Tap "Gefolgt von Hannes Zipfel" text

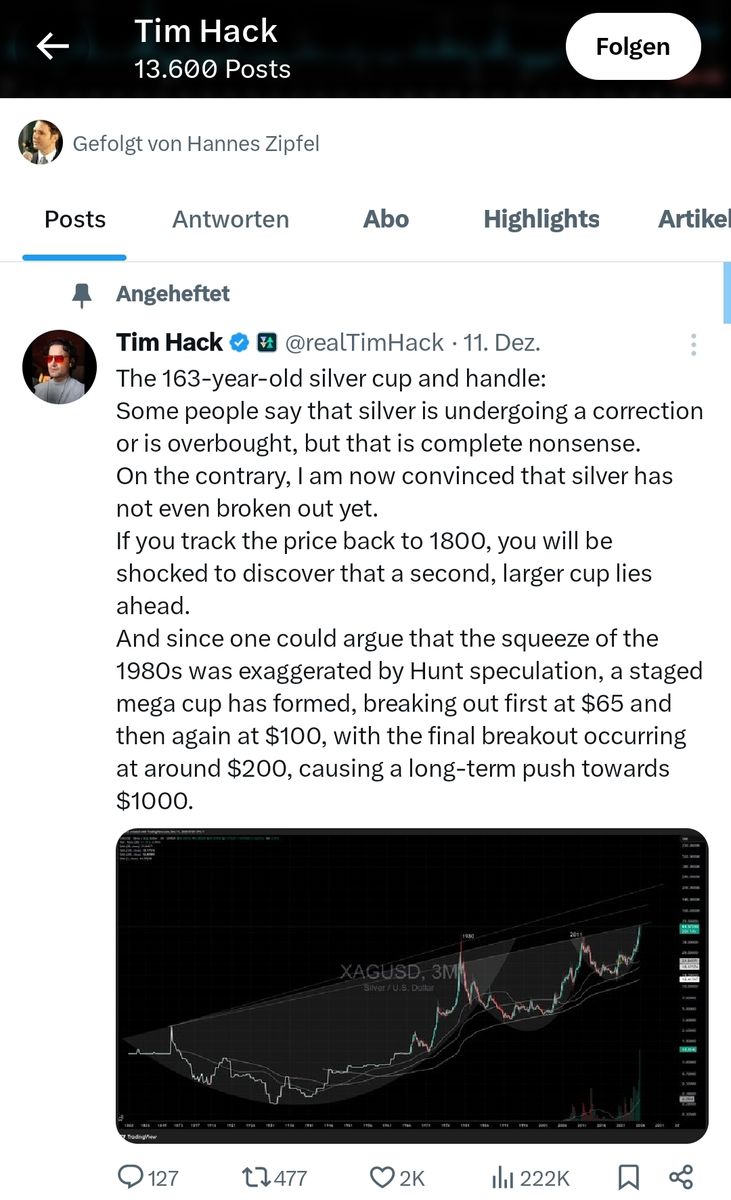pos(196,144)
